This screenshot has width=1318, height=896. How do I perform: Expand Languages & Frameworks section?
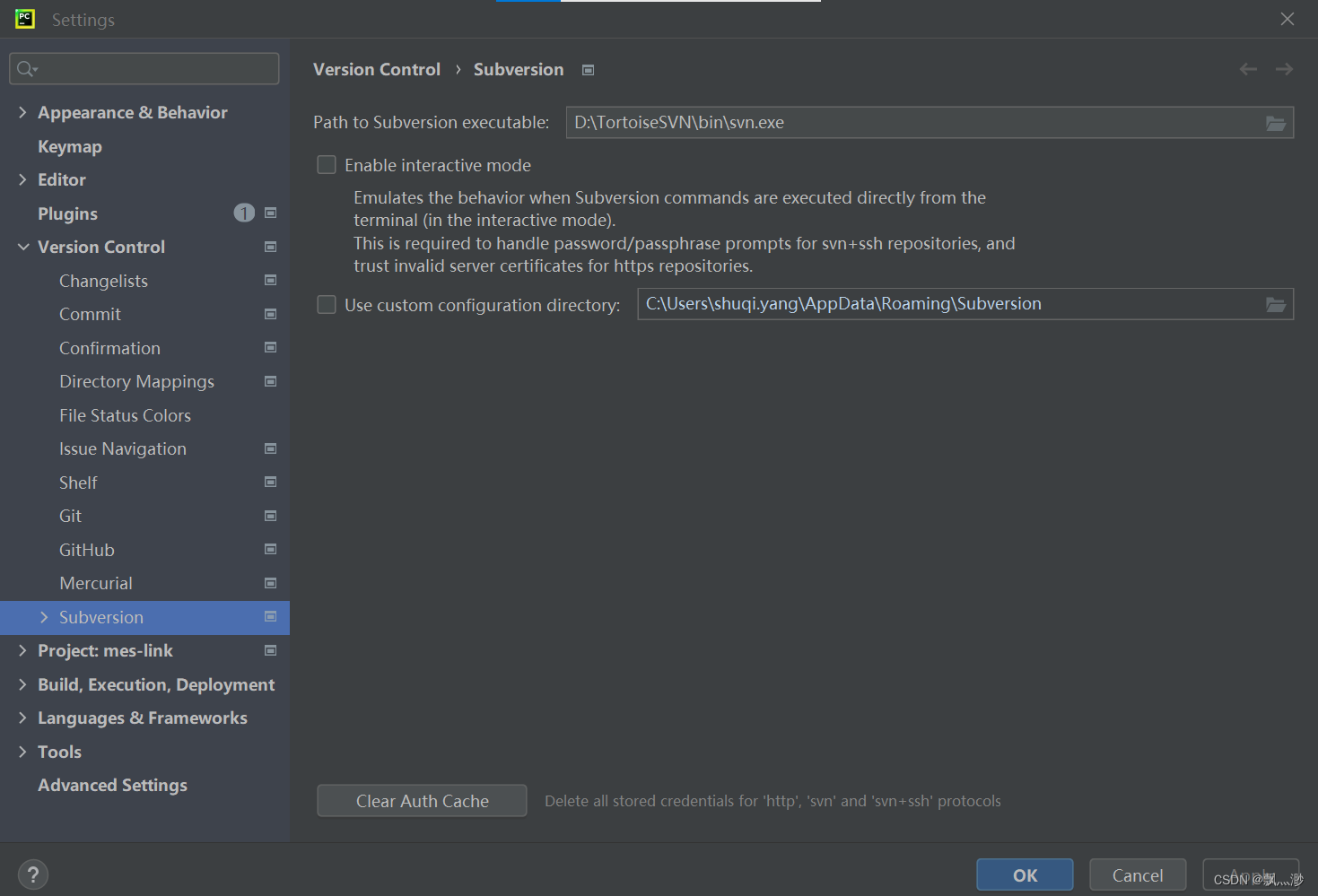tap(22, 718)
